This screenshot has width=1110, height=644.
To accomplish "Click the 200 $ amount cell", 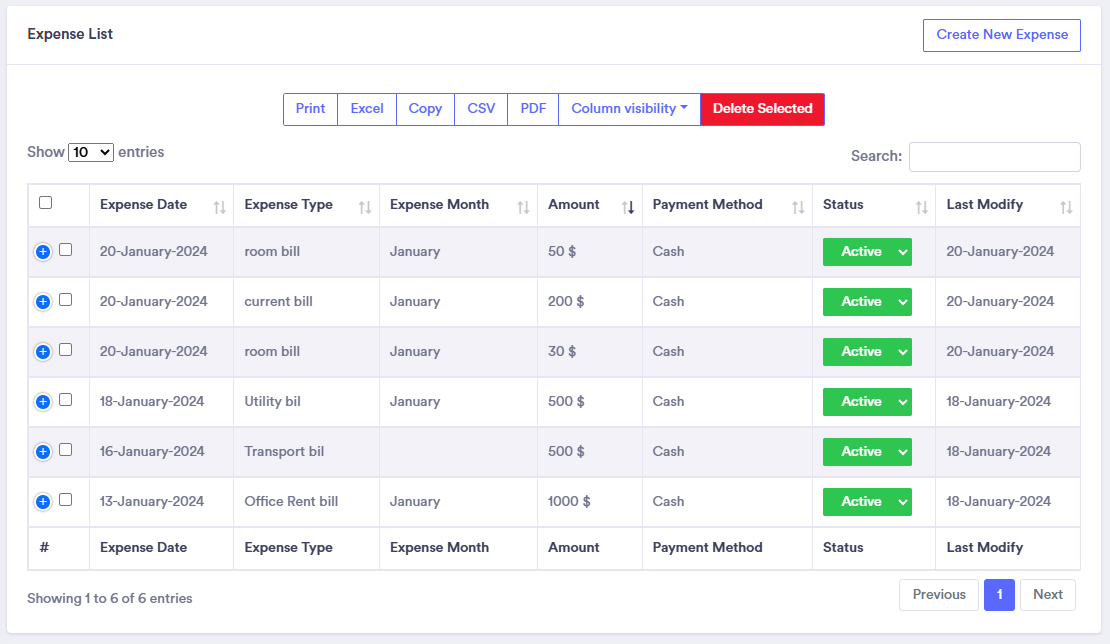I will tap(590, 302).
